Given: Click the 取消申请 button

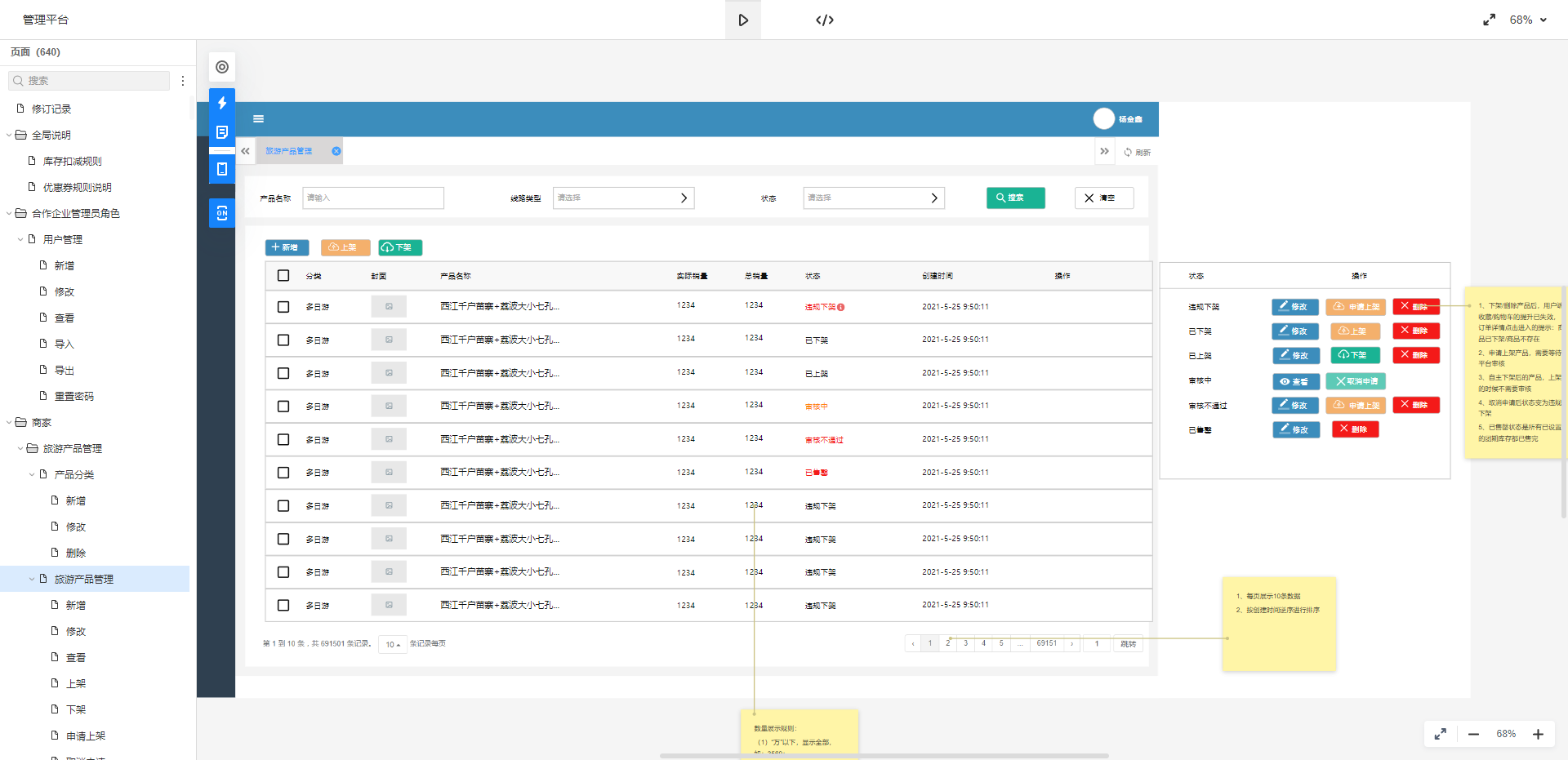Looking at the screenshot, I should coord(1356,381).
